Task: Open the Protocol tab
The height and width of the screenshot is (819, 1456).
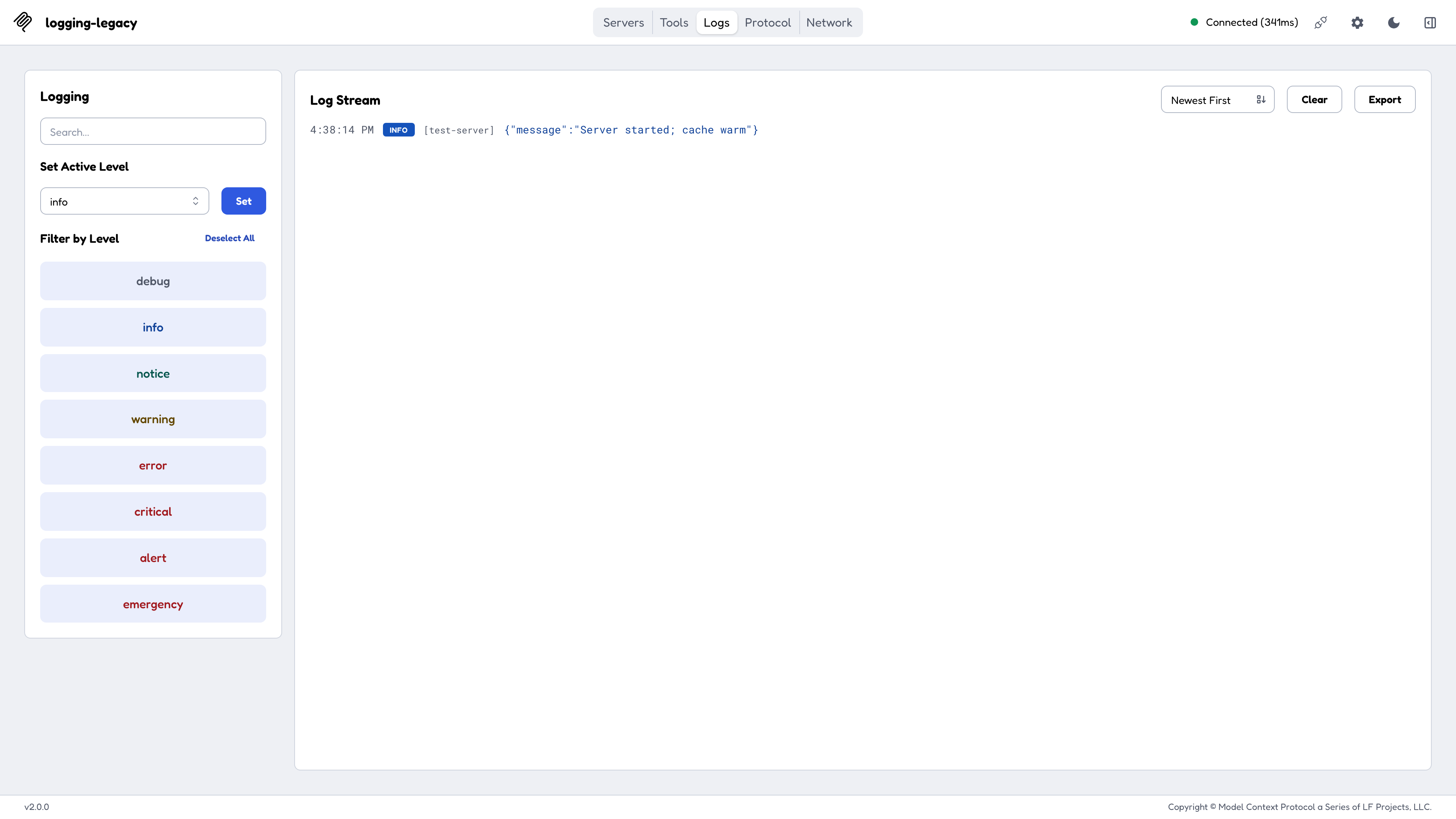Action: click(767, 23)
